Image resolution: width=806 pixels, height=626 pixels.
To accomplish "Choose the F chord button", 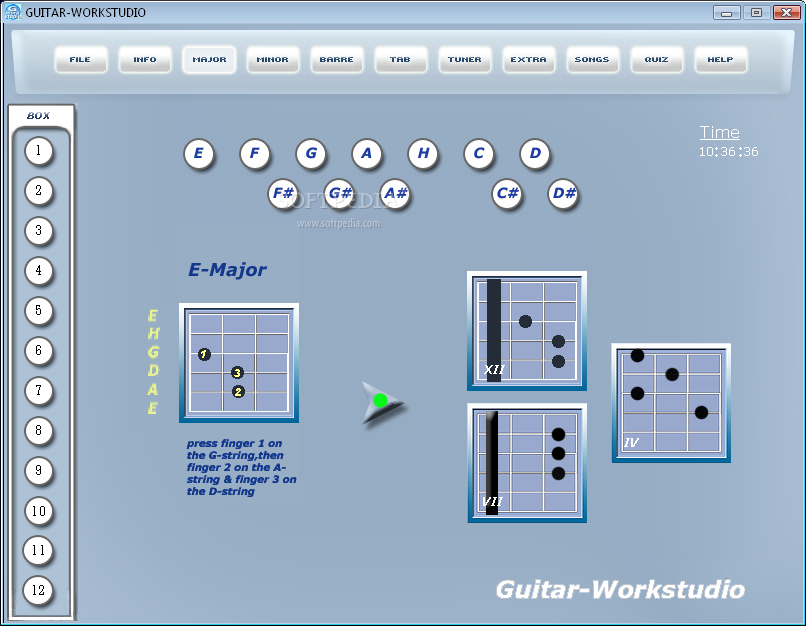I will [254, 154].
